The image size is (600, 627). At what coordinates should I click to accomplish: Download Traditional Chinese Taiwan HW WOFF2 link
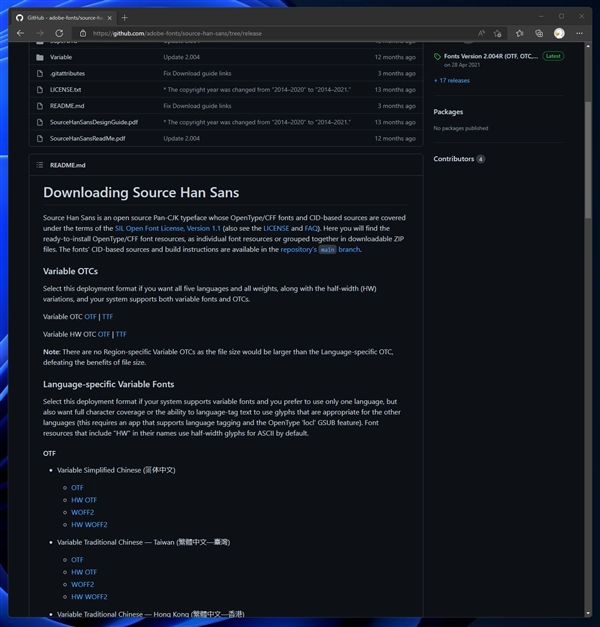pos(89,597)
